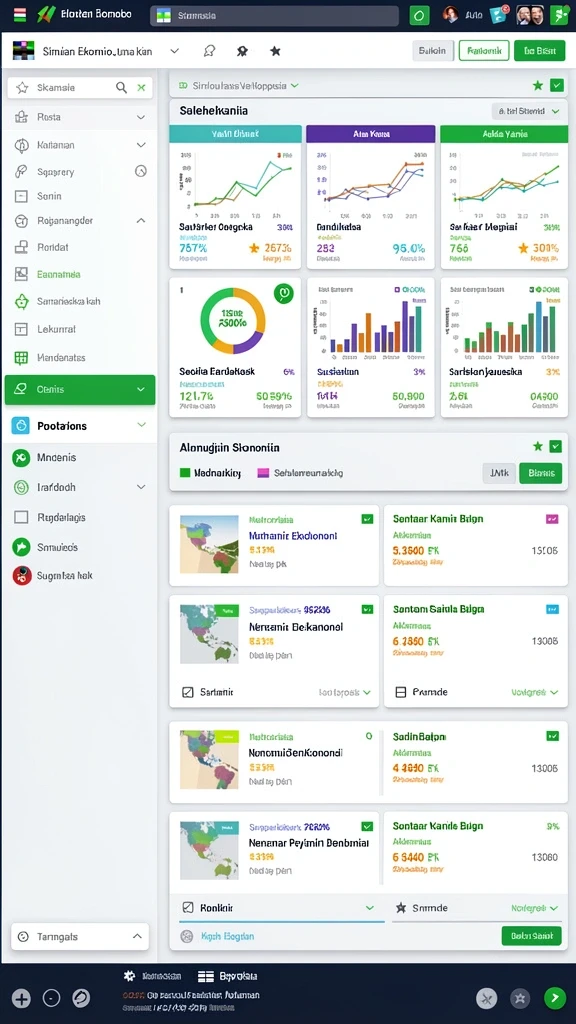Click the plus icon in the bottom bar
The image size is (576, 1024).
22,999
